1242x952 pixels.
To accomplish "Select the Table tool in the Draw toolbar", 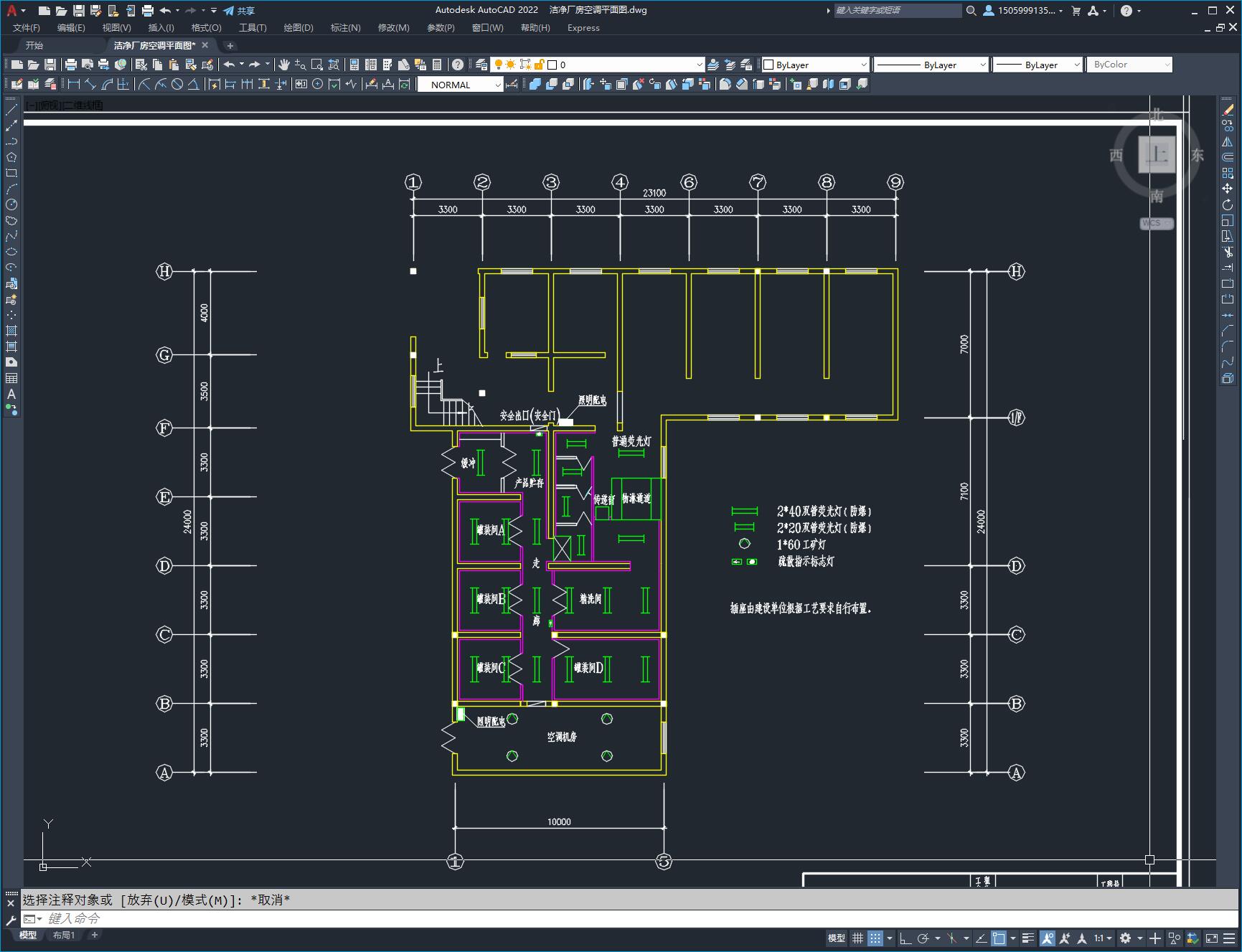I will [11, 378].
